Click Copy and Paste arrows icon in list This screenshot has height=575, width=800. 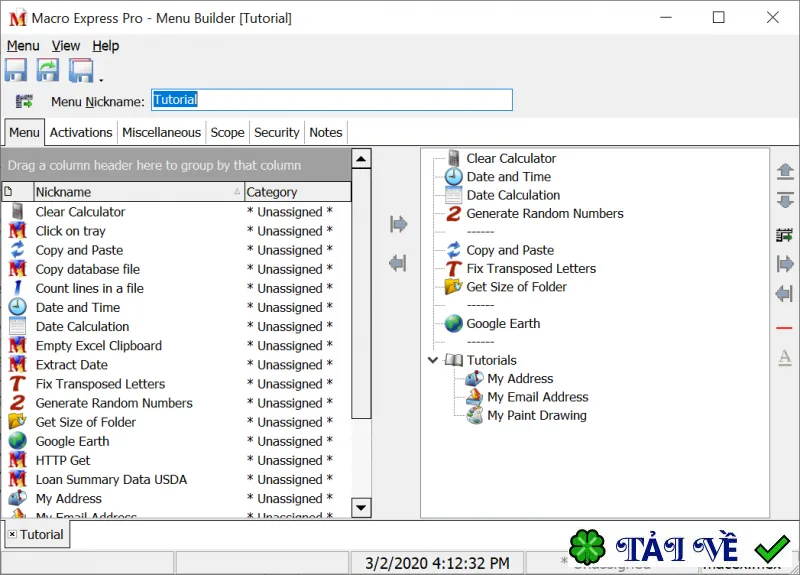click(17, 249)
